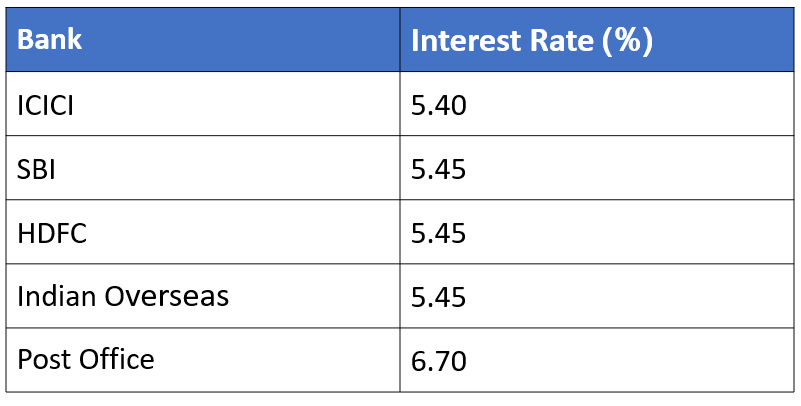This screenshot has height=406, width=801.
Task: Select the Indian Overseas 5.45 rate value
Action: coord(438,297)
